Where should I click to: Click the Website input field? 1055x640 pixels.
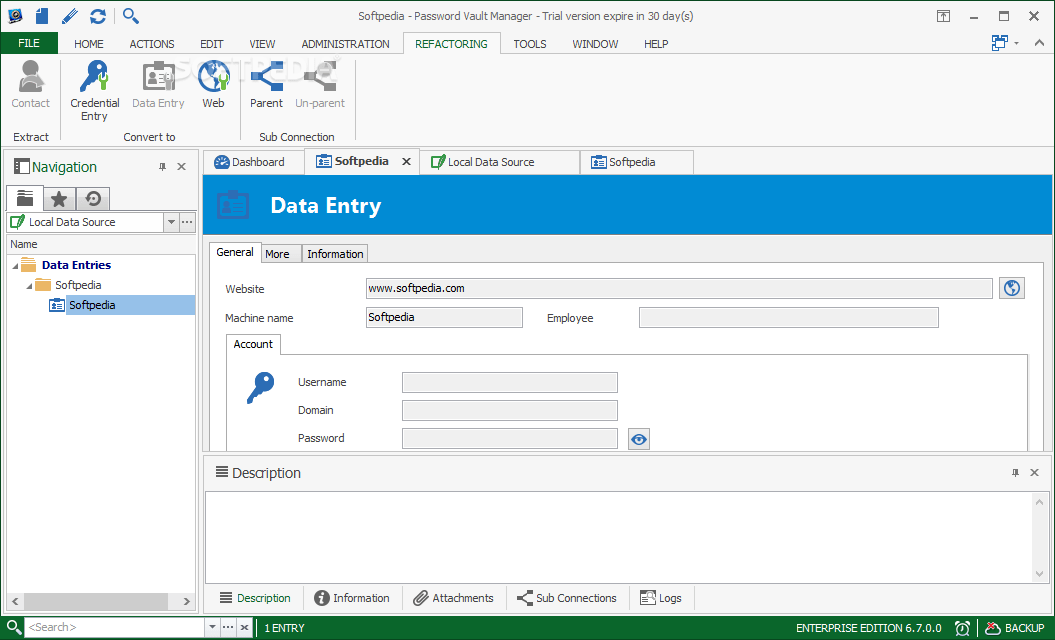(679, 288)
